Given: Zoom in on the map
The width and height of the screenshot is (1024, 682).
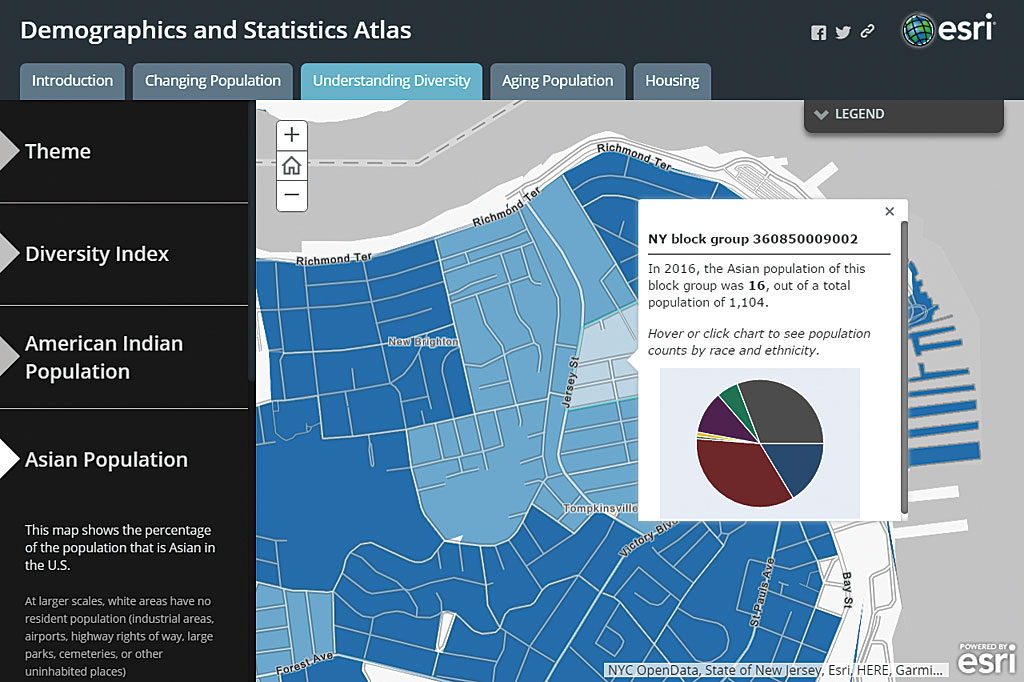Looking at the screenshot, I should pyautogui.click(x=291, y=135).
